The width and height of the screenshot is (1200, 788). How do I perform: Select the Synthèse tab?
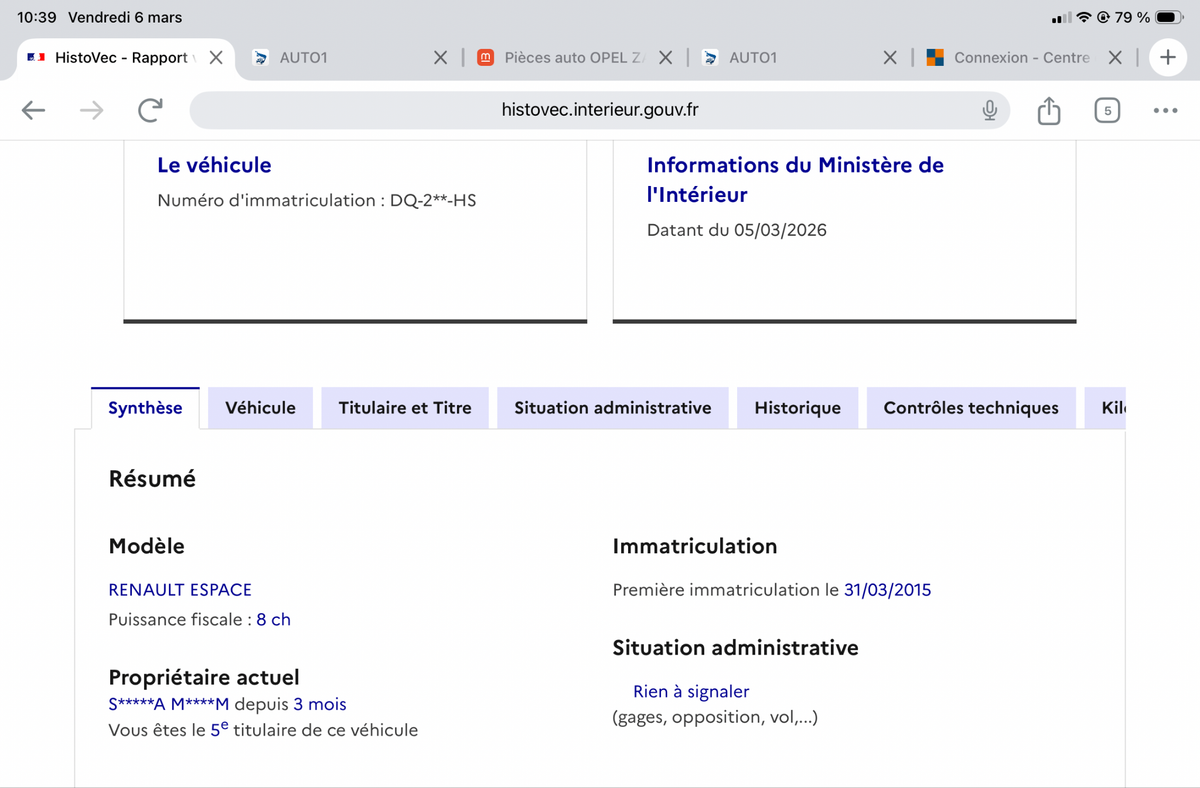point(145,408)
